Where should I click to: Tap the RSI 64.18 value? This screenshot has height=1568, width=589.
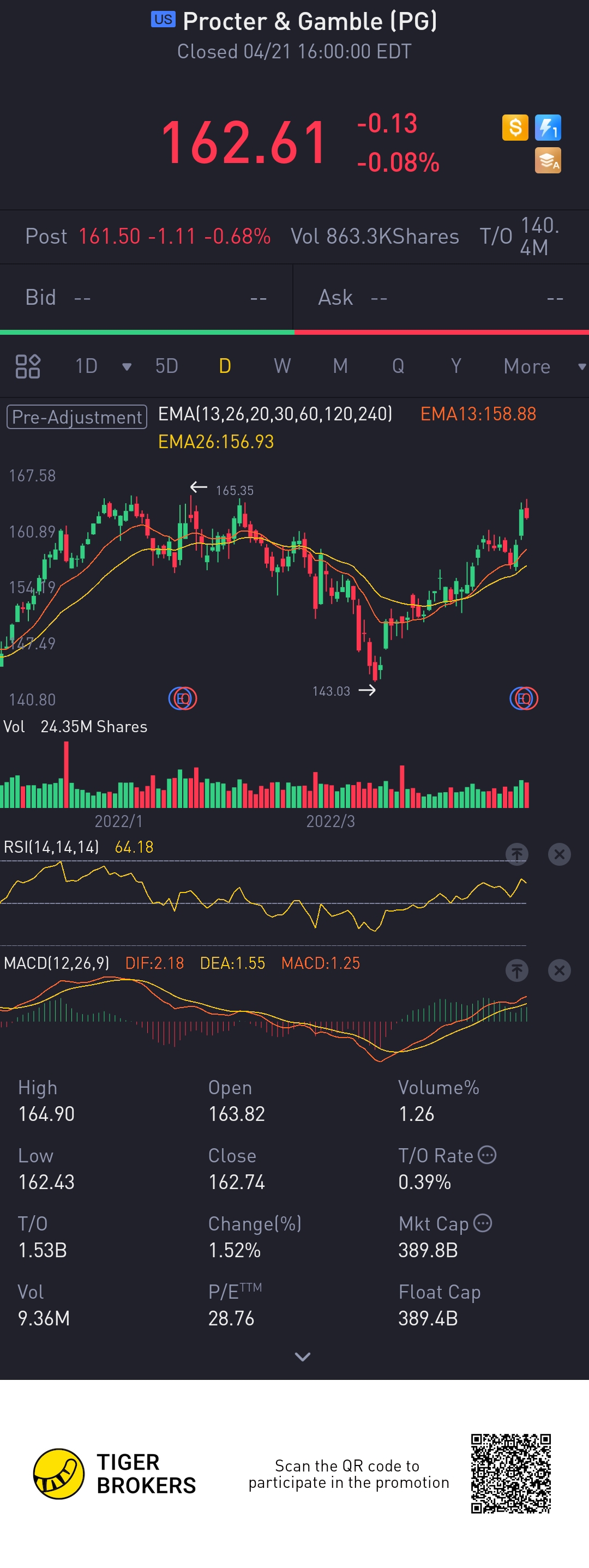pyautogui.click(x=134, y=847)
